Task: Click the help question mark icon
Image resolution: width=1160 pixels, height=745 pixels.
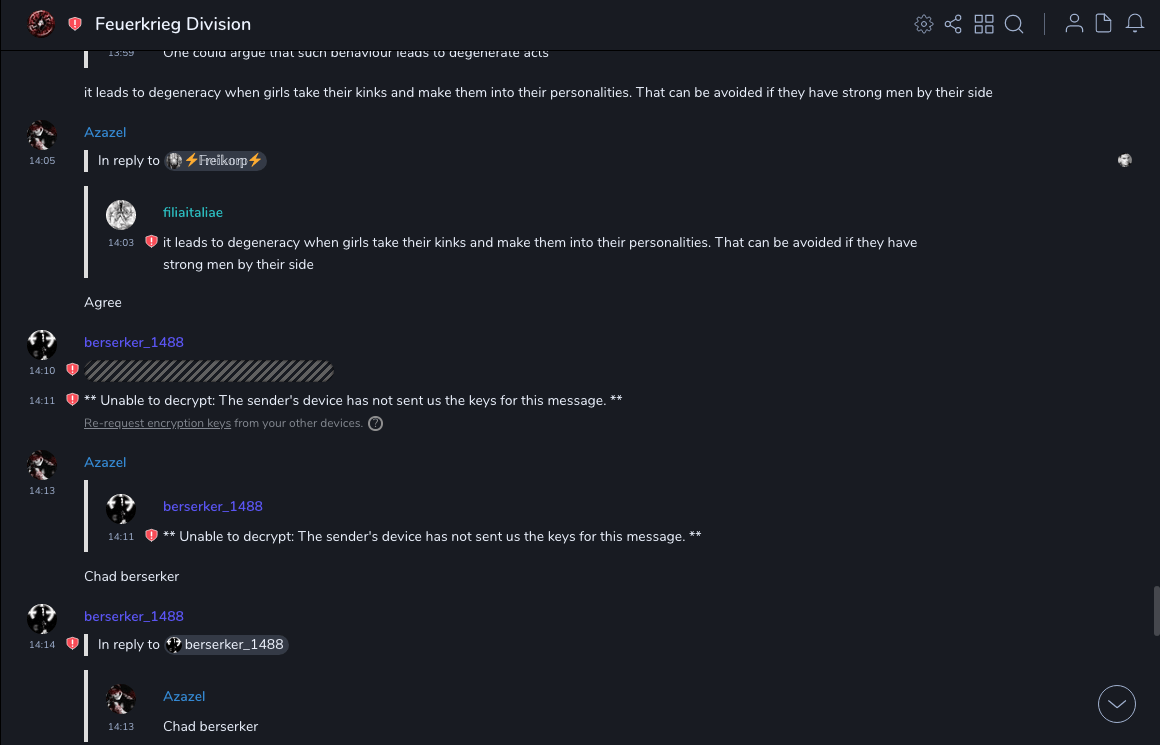Action: (375, 424)
